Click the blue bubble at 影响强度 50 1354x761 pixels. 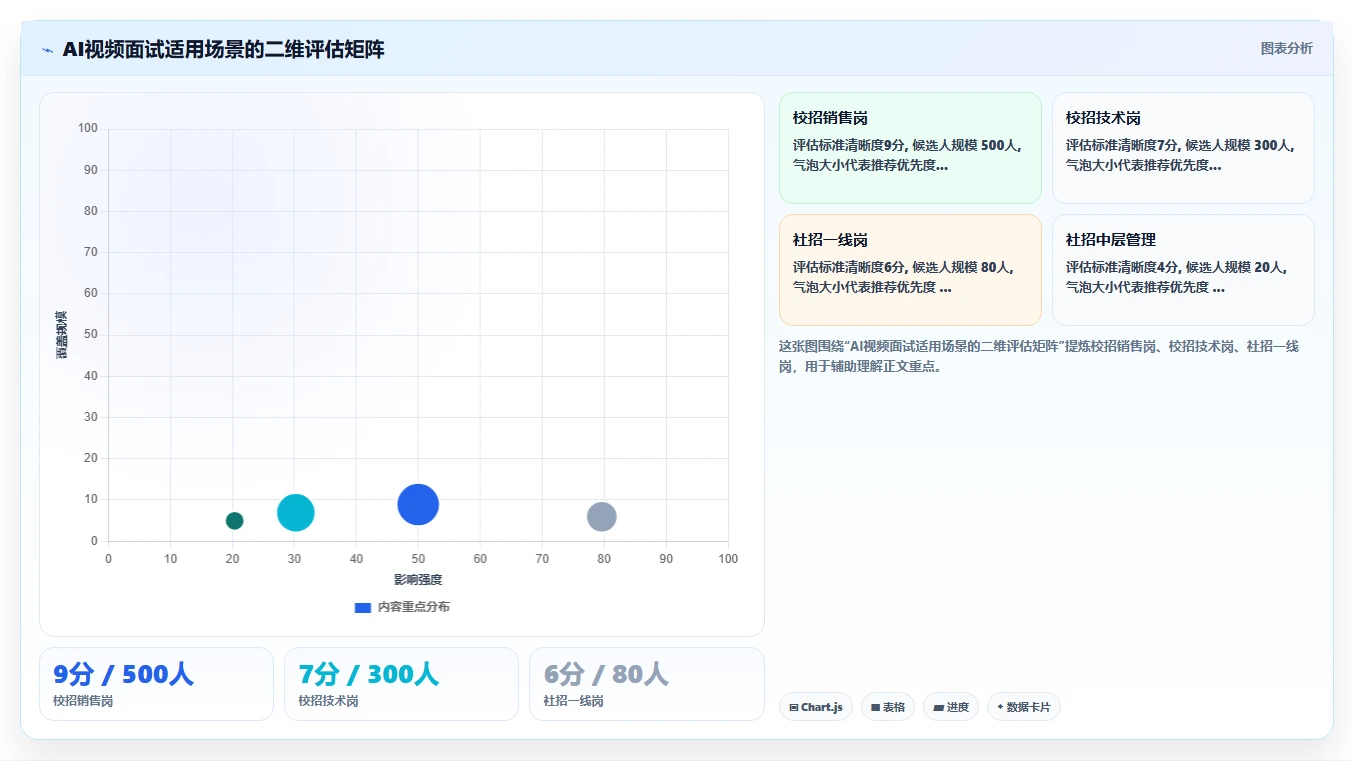pos(418,504)
